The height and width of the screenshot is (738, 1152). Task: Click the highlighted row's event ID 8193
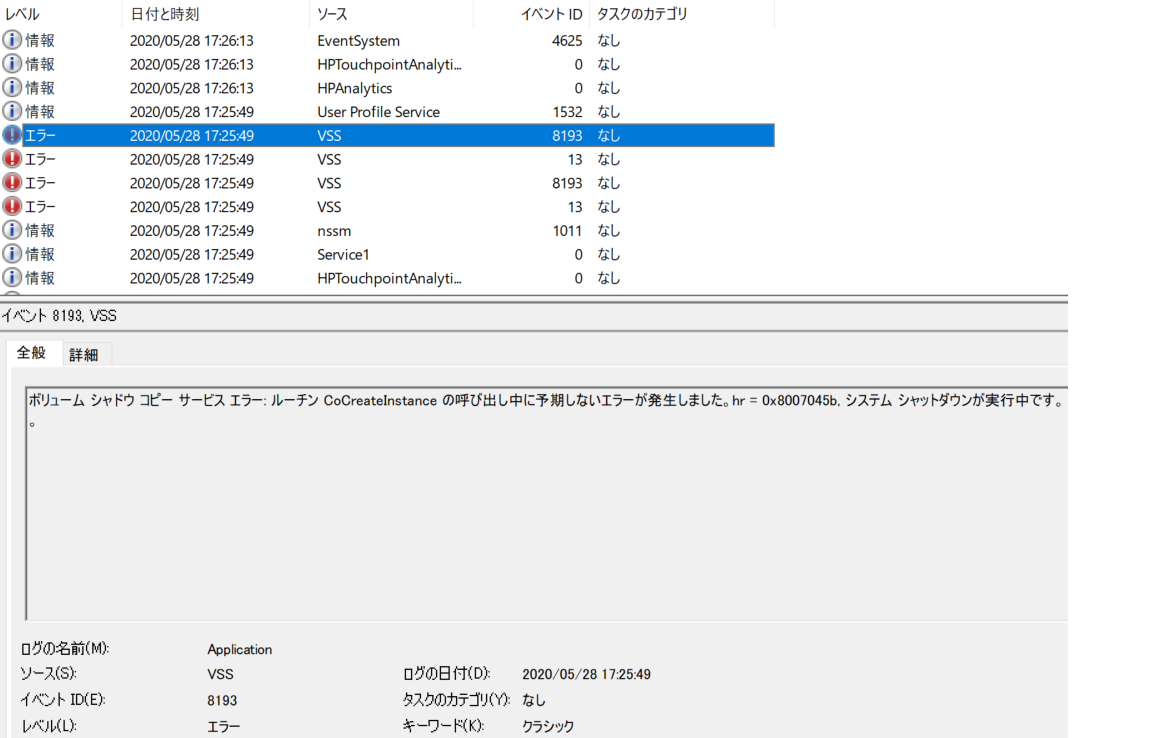click(567, 135)
